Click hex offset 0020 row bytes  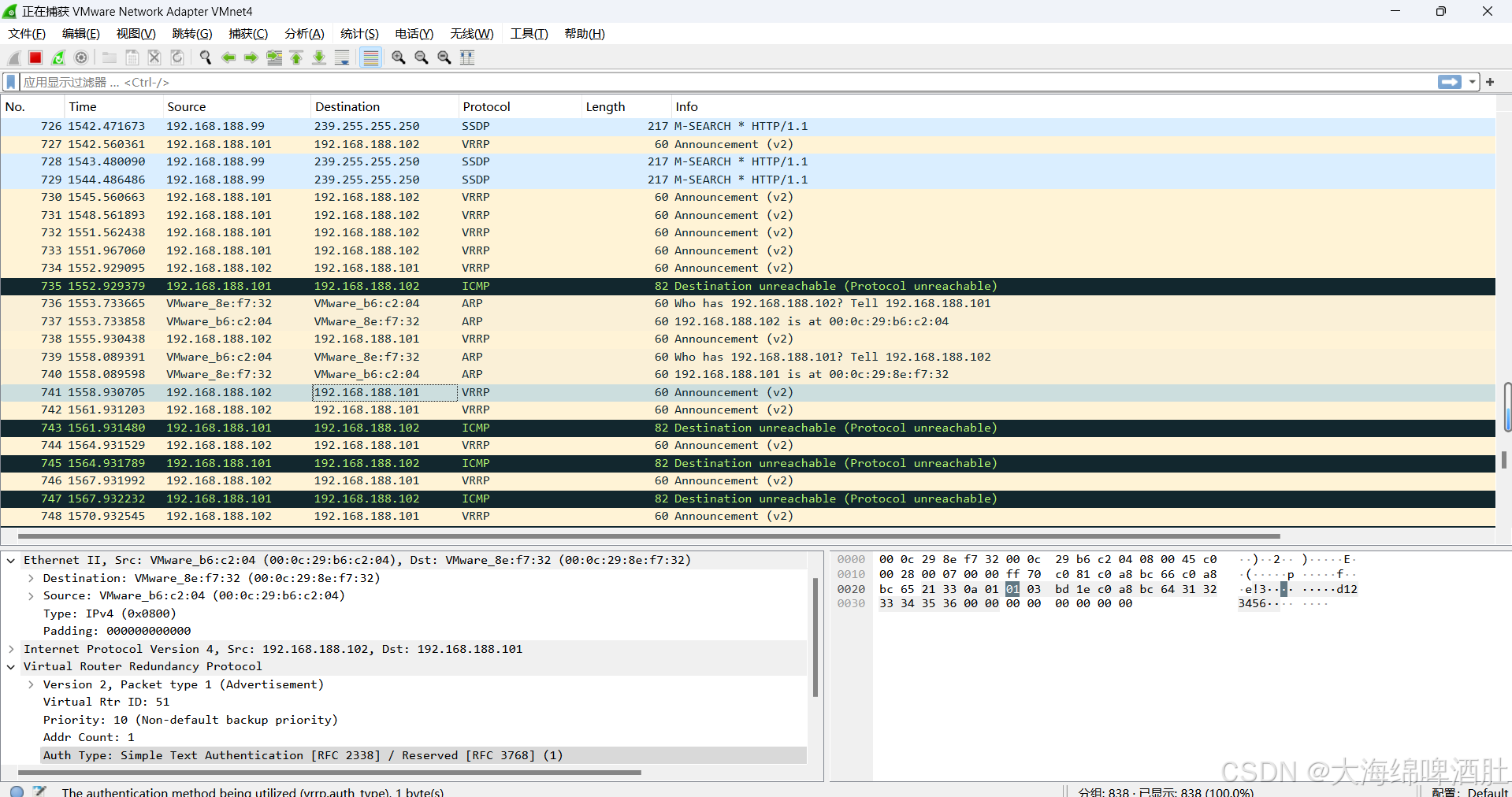coord(1048,589)
